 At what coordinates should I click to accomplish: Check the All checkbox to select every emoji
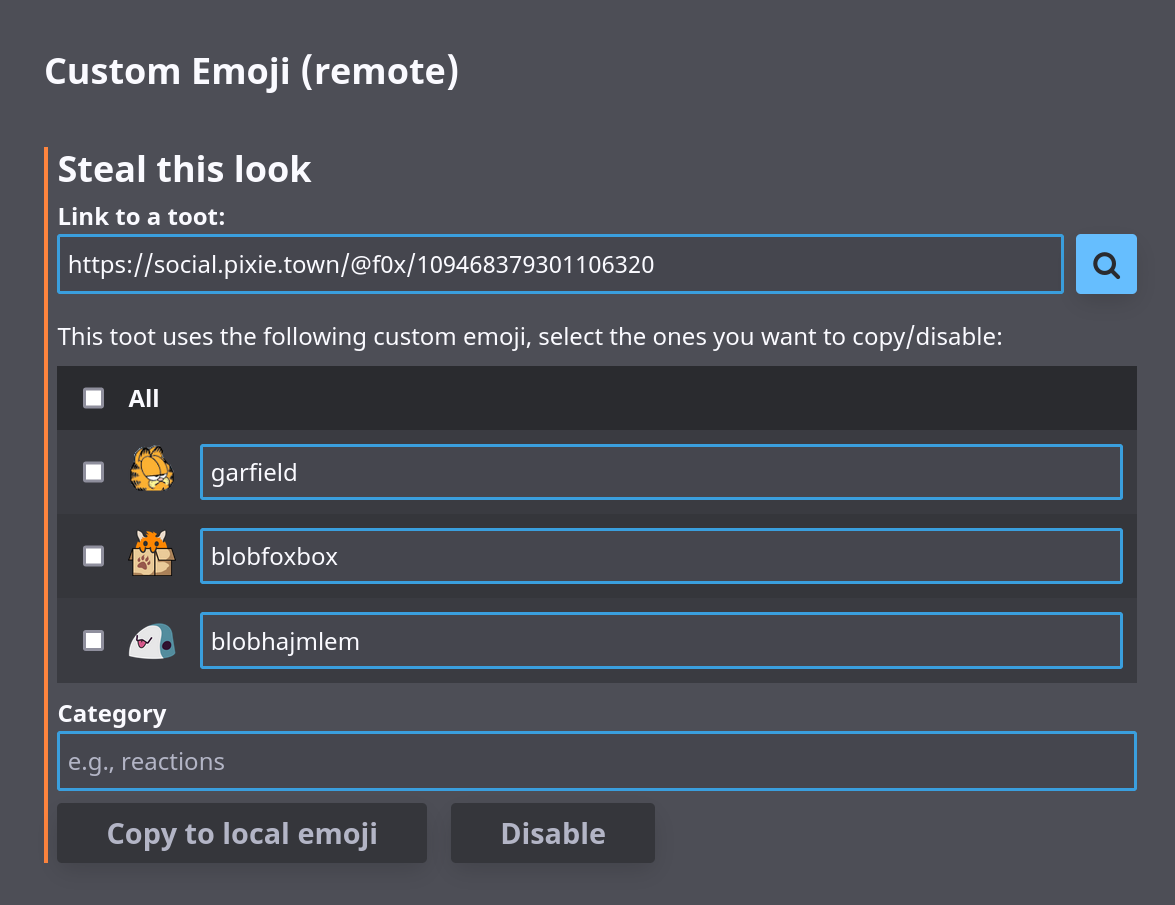[x=93, y=397]
